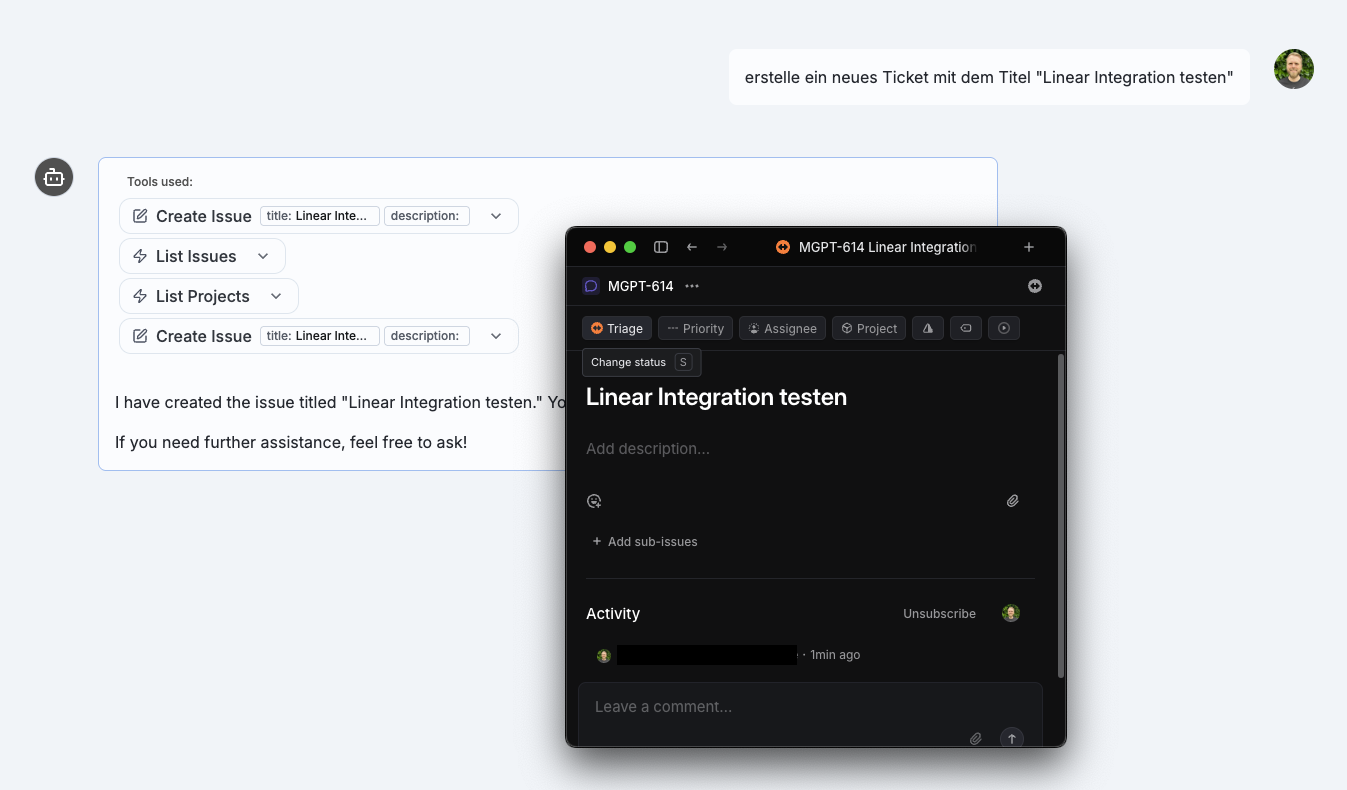Open the estimate triangle icon button
Screen dimensions: 1347x790
coord(928,328)
